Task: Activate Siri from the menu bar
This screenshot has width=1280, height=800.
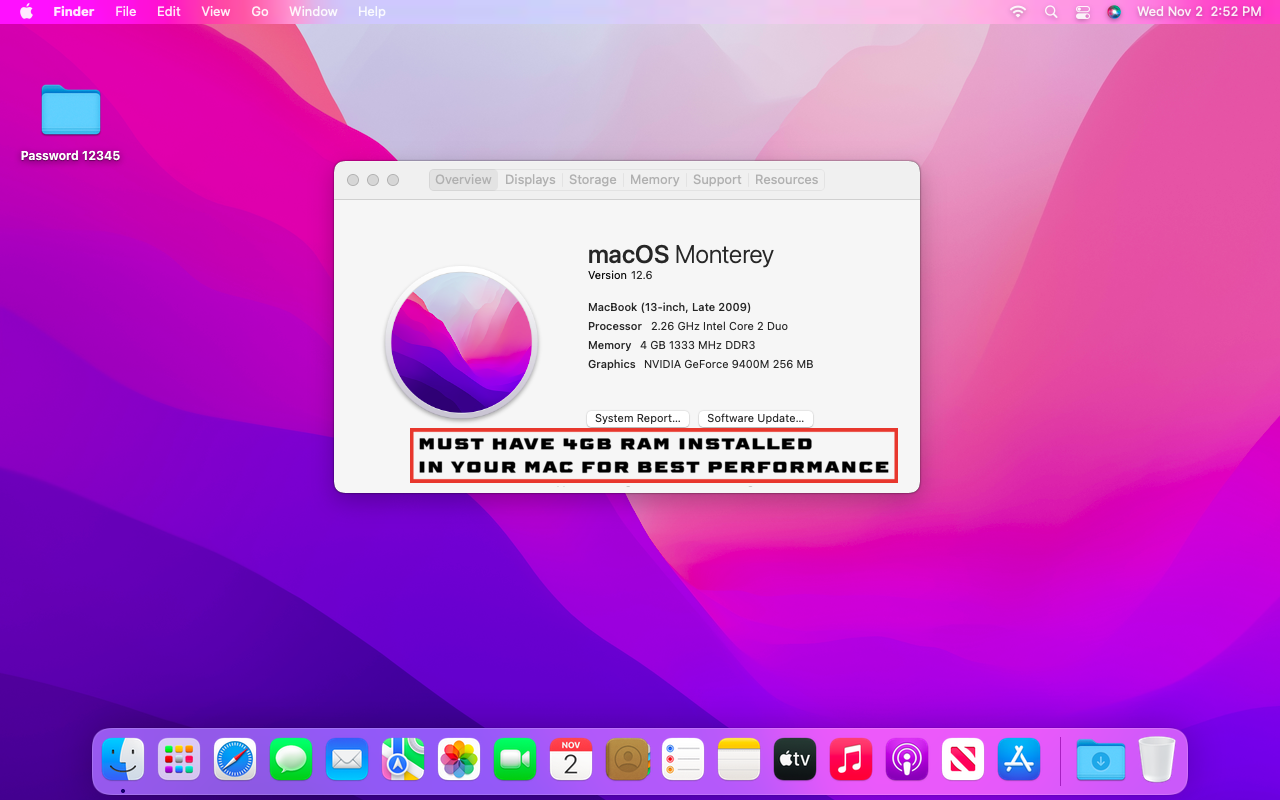Action: point(1114,11)
